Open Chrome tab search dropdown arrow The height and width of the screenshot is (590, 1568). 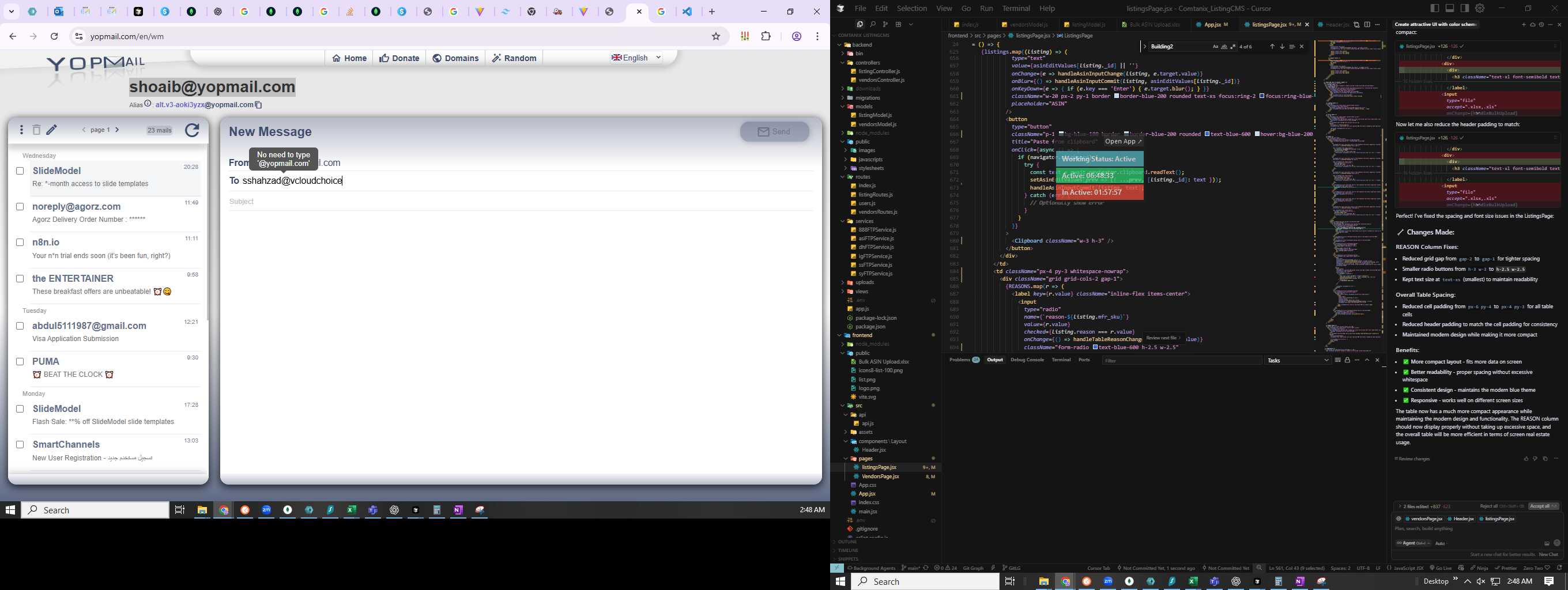11,12
